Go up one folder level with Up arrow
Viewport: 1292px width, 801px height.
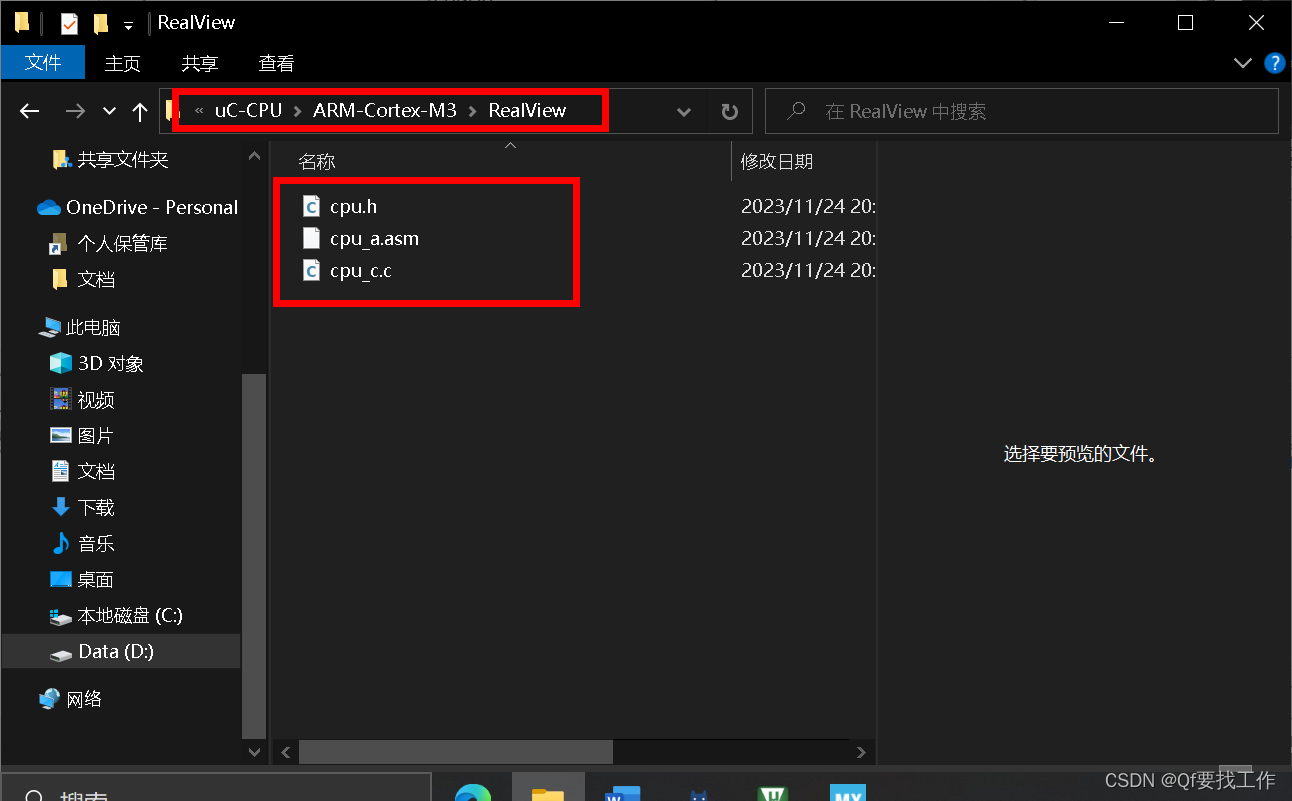(x=140, y=111)
